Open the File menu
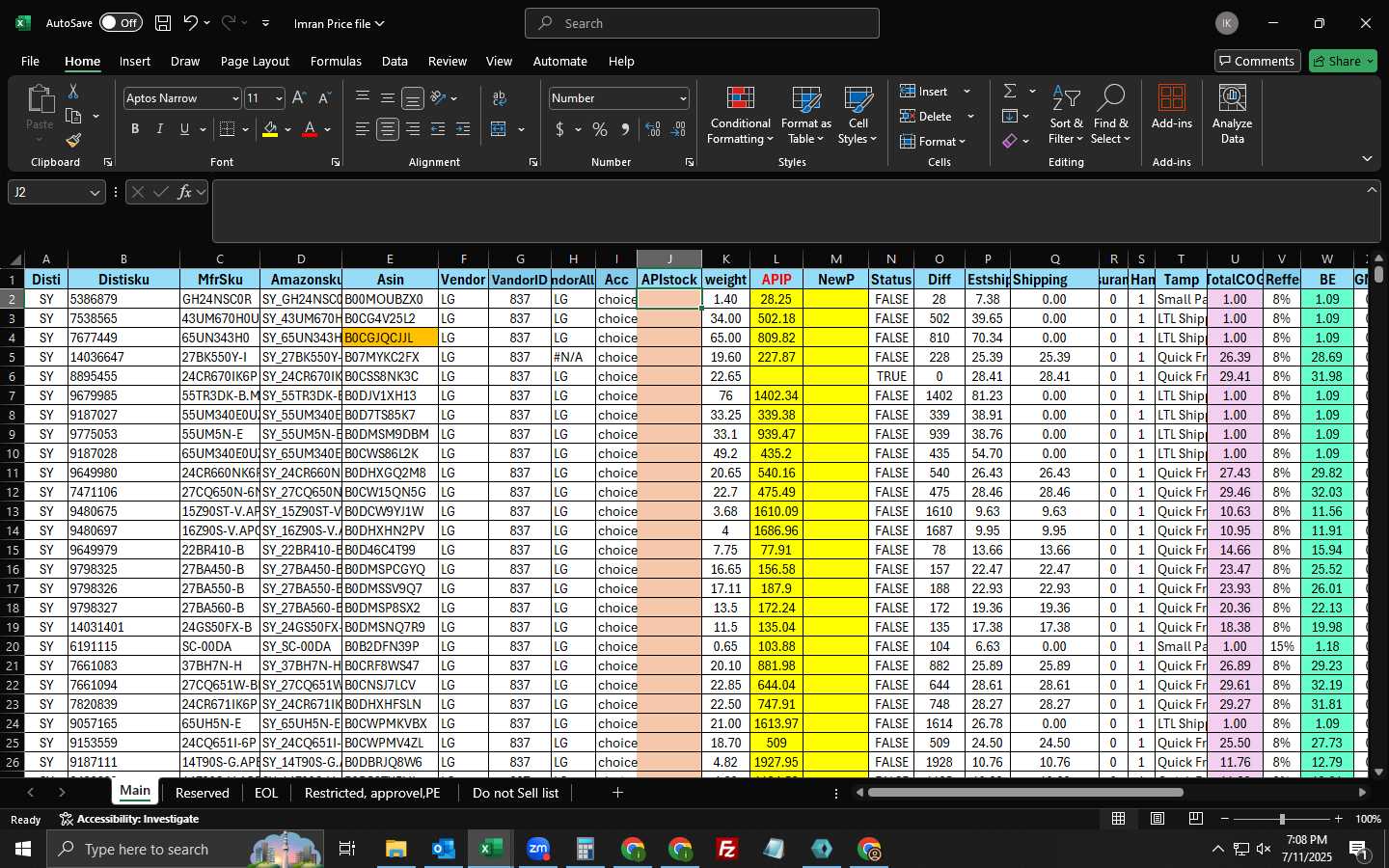 coord(30,61)
